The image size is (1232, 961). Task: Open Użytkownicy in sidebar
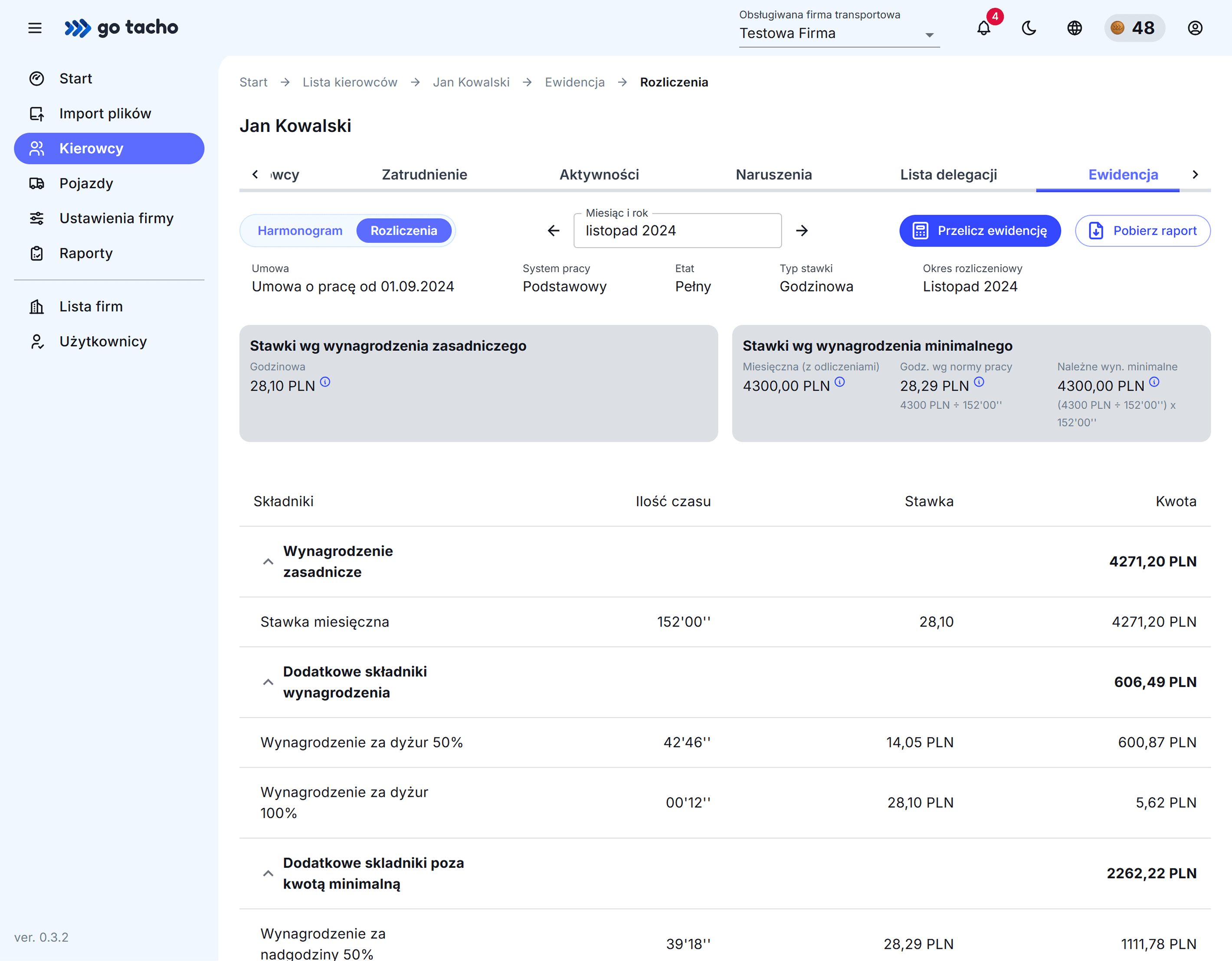click(x=109, y=341)
